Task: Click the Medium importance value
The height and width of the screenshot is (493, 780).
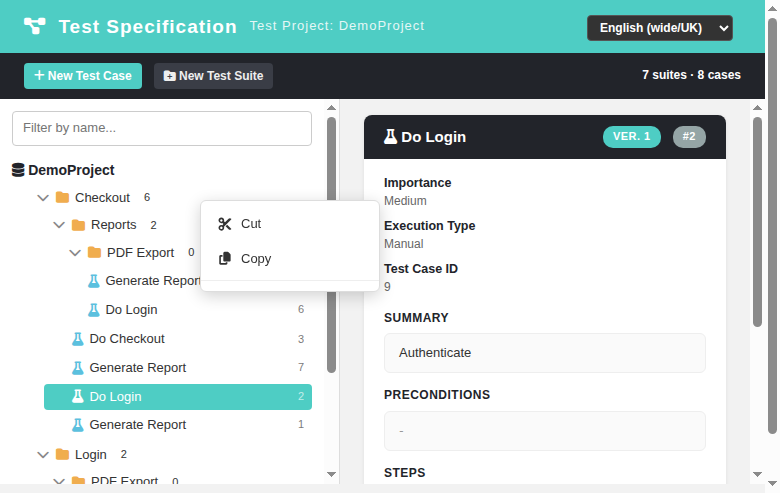Action: point(405,201)
